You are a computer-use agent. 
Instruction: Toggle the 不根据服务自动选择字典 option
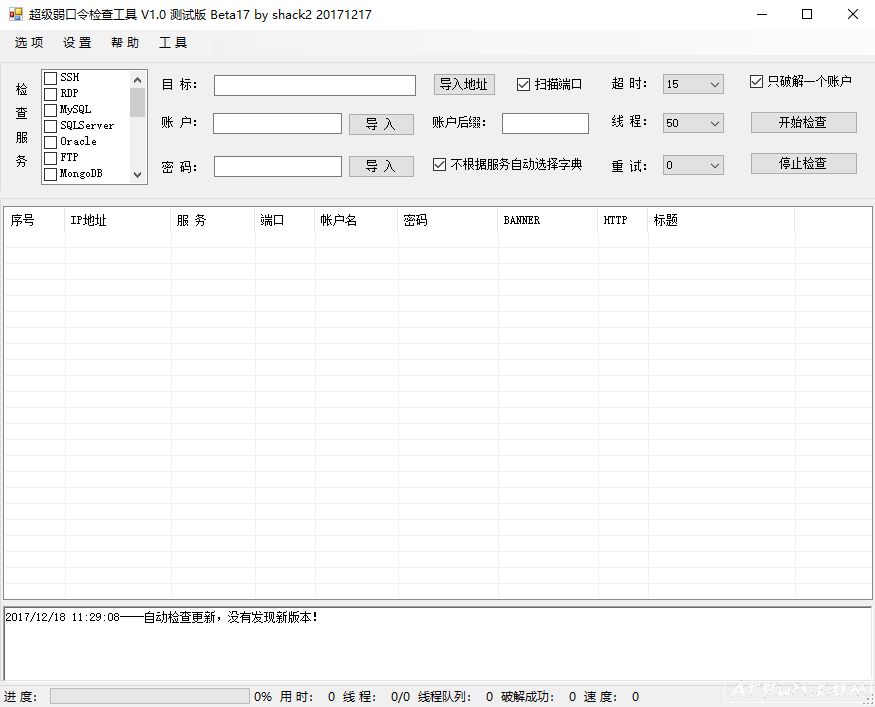(438, 164)
